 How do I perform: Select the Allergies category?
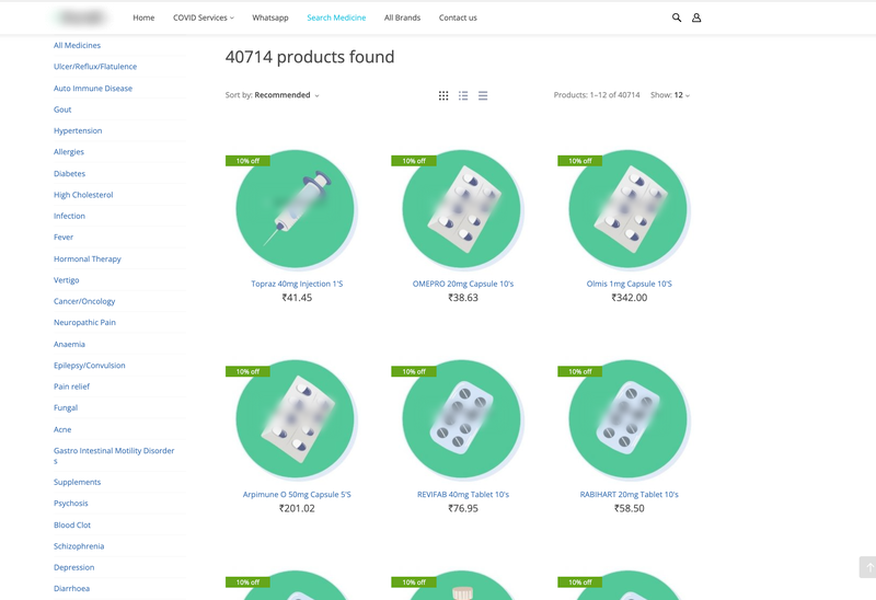tap(69, 152)
